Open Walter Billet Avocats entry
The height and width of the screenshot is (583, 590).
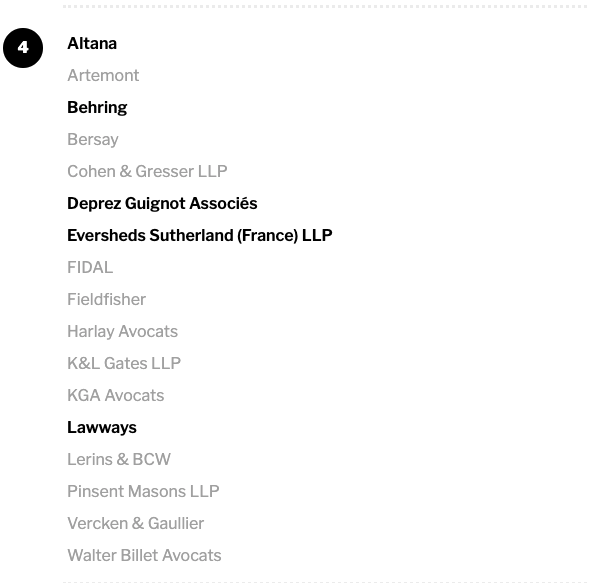coord(144,556)
